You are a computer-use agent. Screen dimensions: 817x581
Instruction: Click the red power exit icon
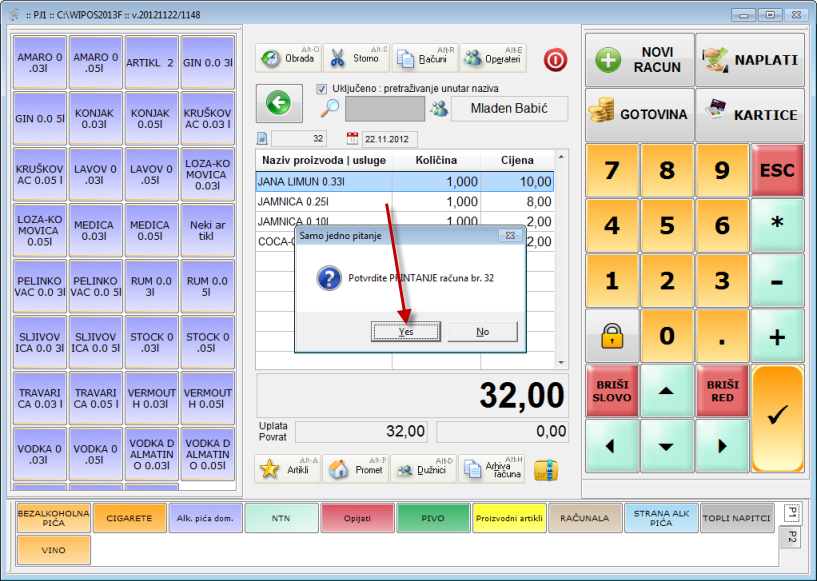coord(555,59)
